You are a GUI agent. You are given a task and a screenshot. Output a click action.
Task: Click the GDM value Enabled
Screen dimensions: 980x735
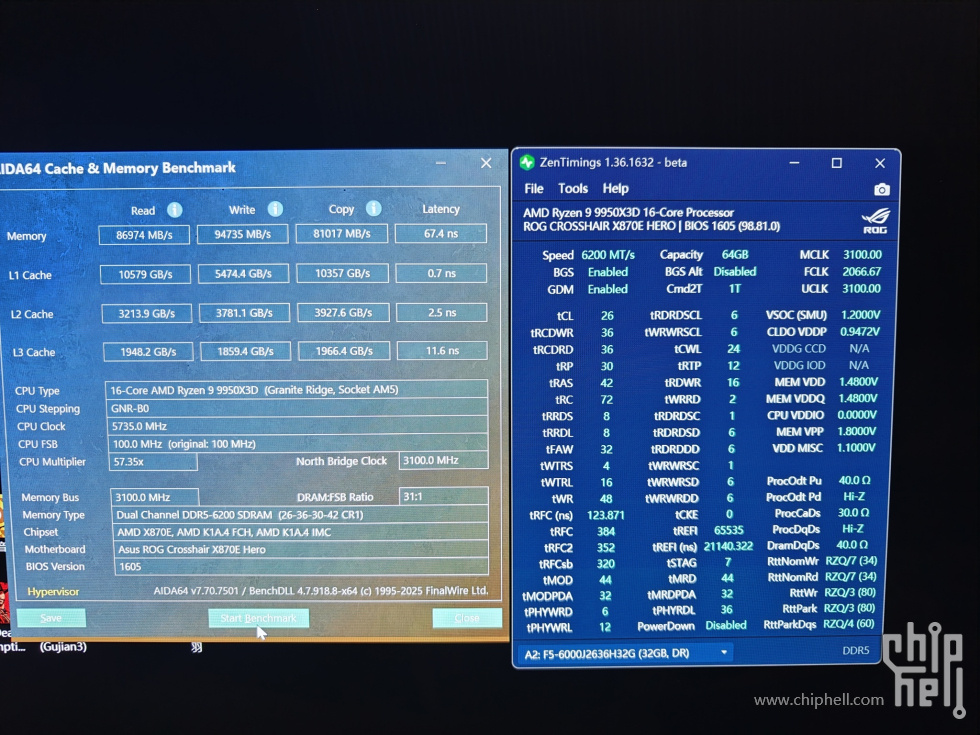608,289
